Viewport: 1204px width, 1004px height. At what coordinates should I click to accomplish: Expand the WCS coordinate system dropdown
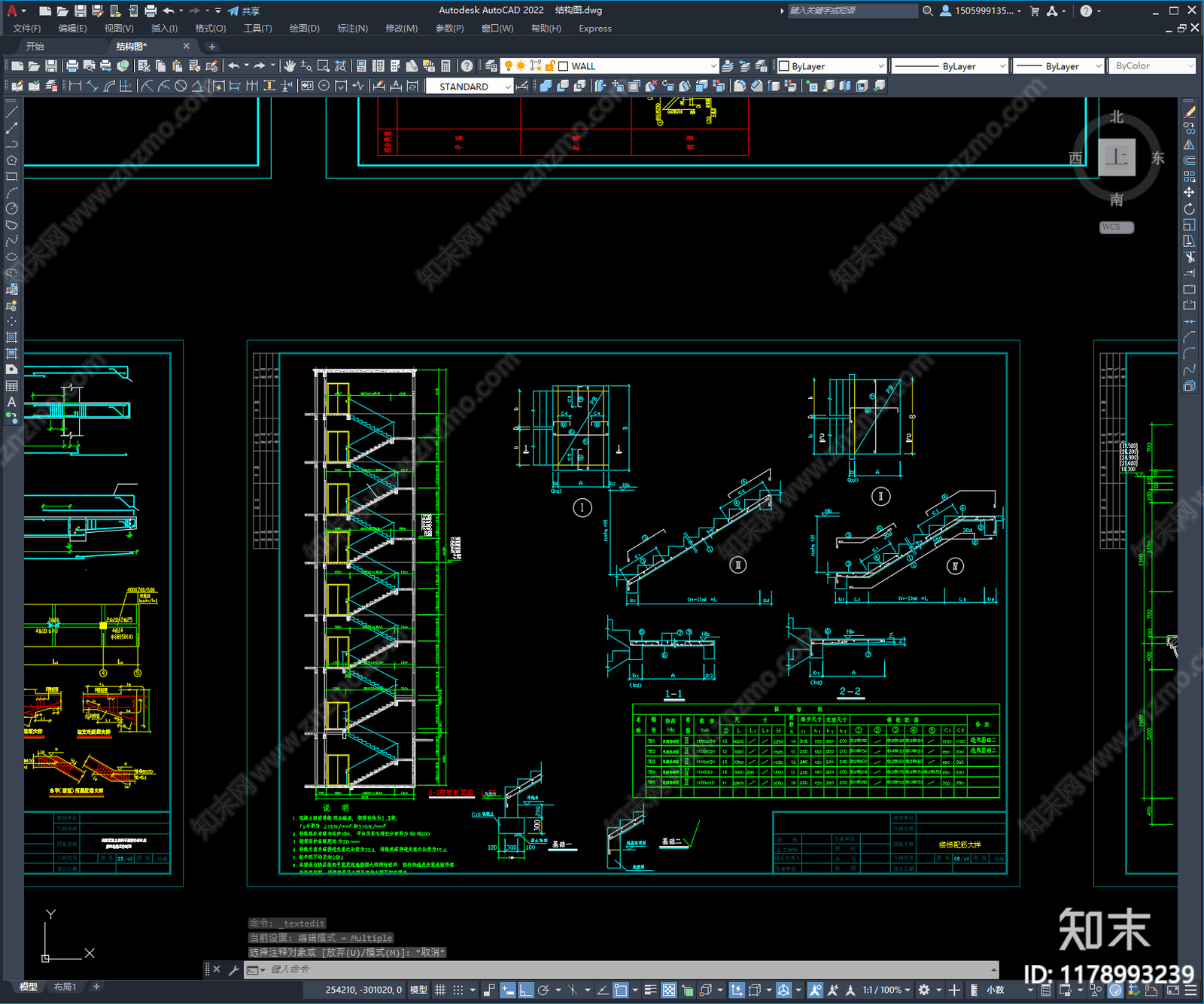coord(1117,227)
